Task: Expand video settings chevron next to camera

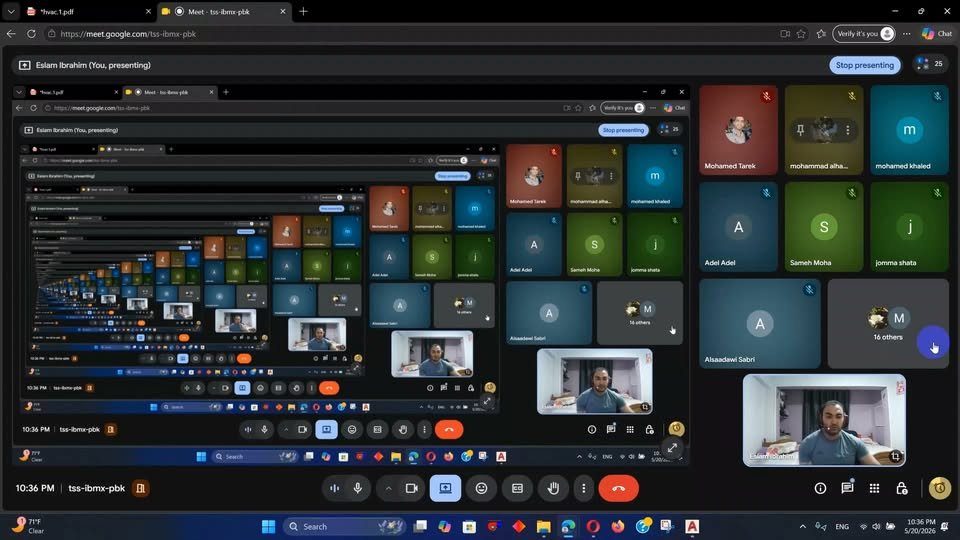Action: coord(388,488)
